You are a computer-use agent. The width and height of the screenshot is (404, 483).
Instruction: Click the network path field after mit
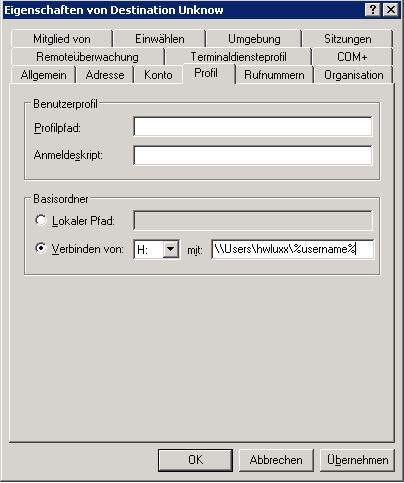click(x=292, y=249)
